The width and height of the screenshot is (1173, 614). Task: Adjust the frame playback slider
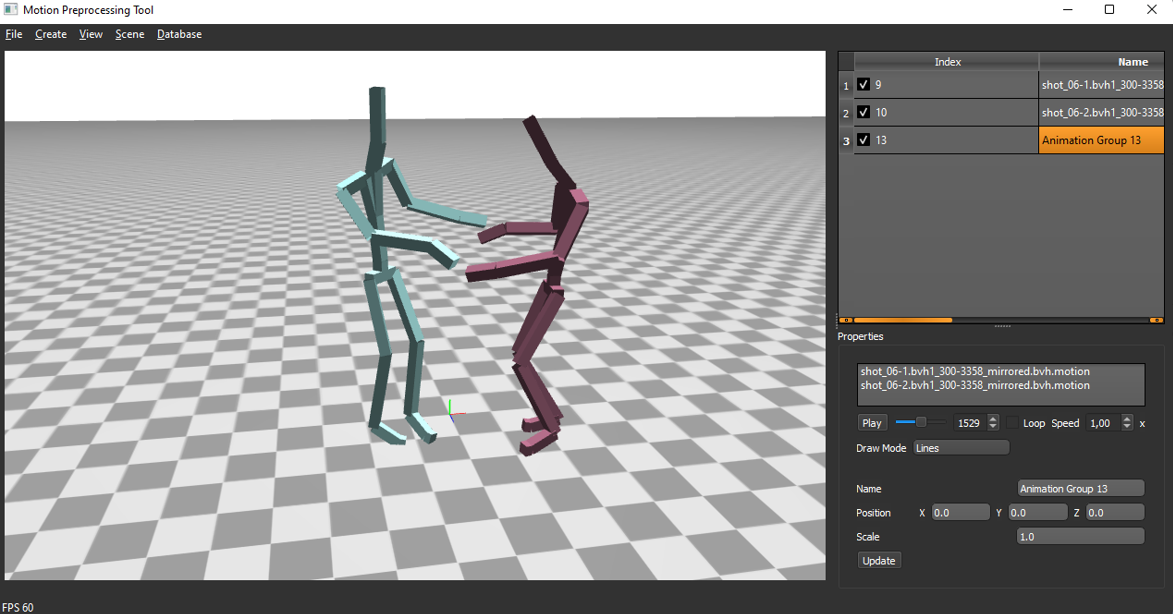point(920,423)
